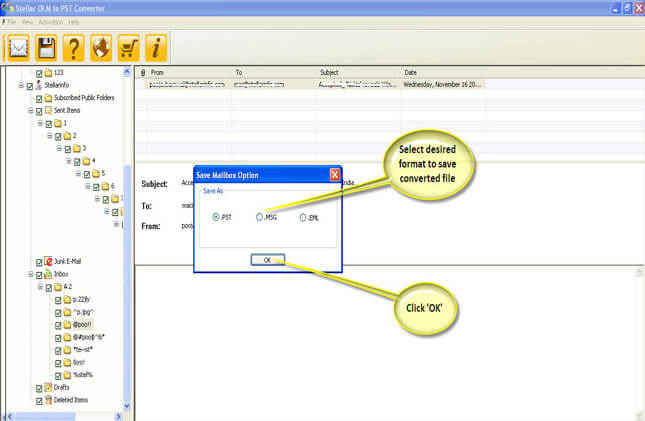Image resolution: width=645 pixels, height=421 pixels.
Task: Click the StellarInfo user profile icon
Action: point(39,85)
